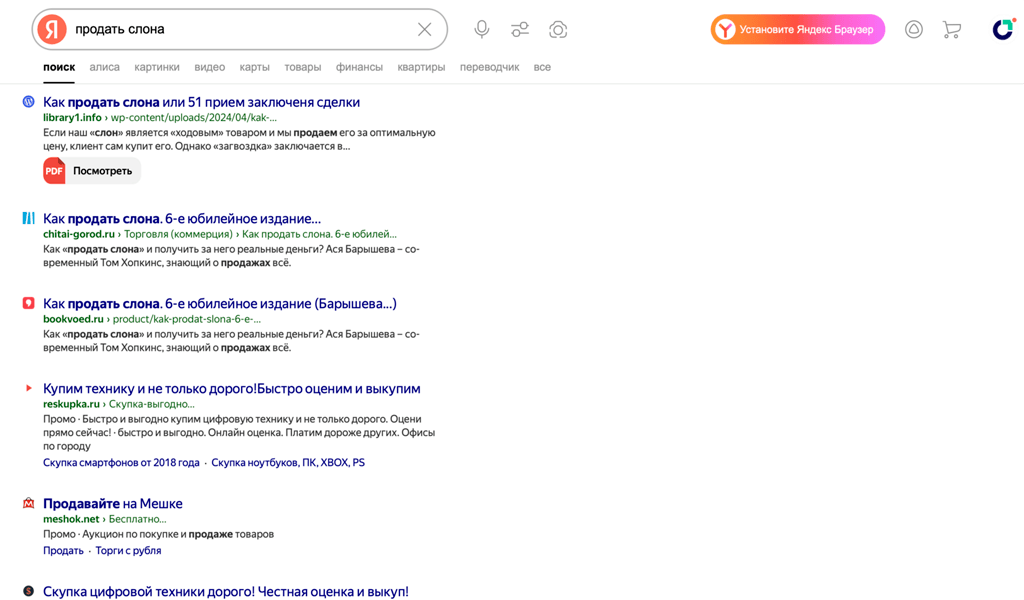This screenshot has width=1024, height=600.
Task: Click the Yandex logo in search box
Action: [x=52, y=29]
